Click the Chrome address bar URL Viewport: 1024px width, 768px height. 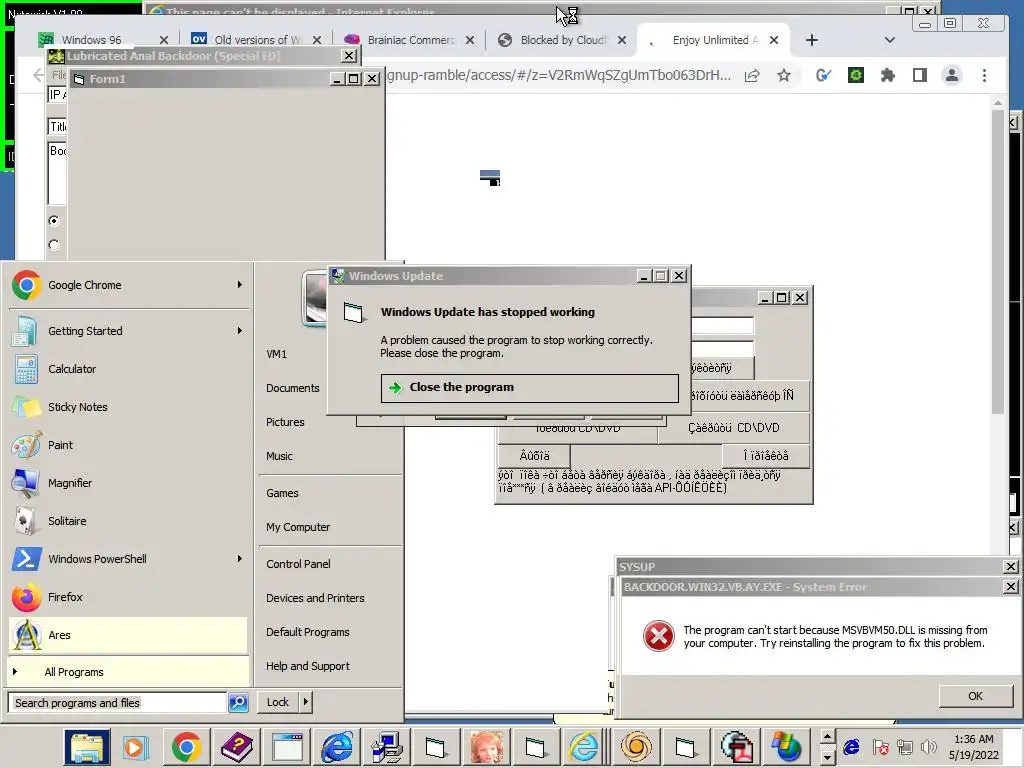(x=559, y=76)
